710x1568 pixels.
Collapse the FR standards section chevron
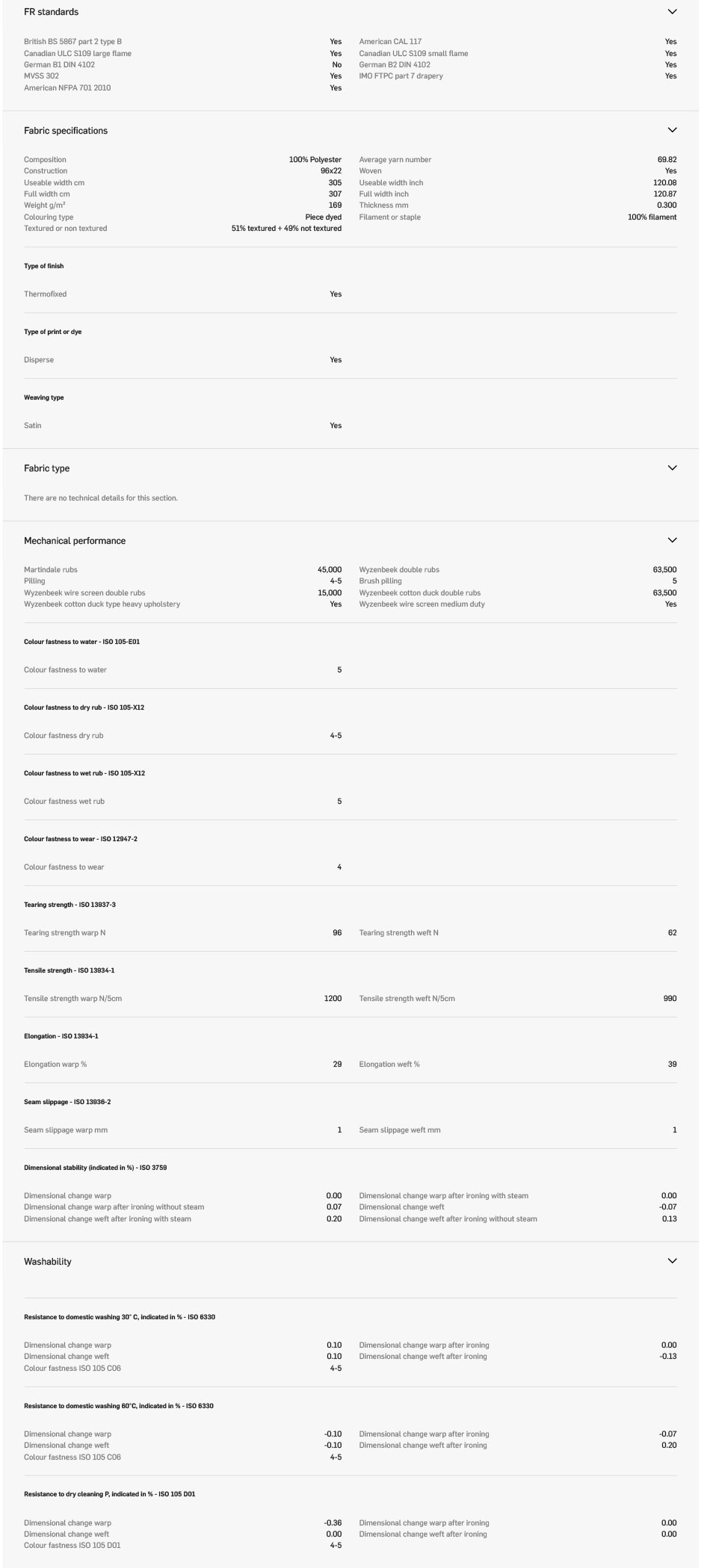[x=672, y=12]
